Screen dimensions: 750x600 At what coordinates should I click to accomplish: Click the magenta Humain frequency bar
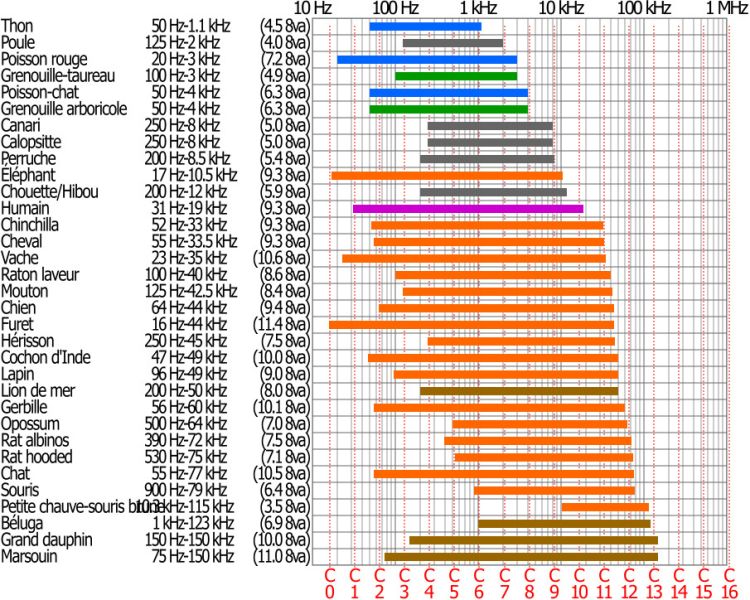467,209
